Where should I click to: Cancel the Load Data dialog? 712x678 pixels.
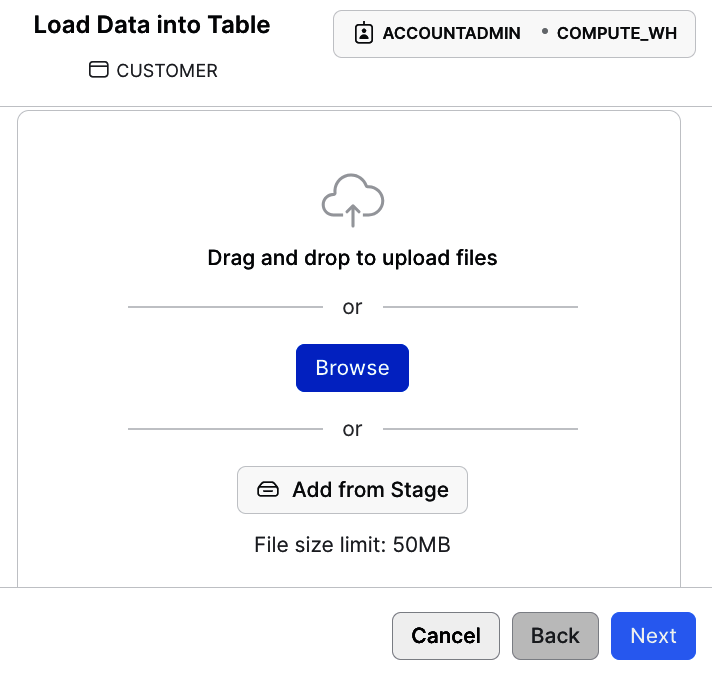[x=445, y=636]
